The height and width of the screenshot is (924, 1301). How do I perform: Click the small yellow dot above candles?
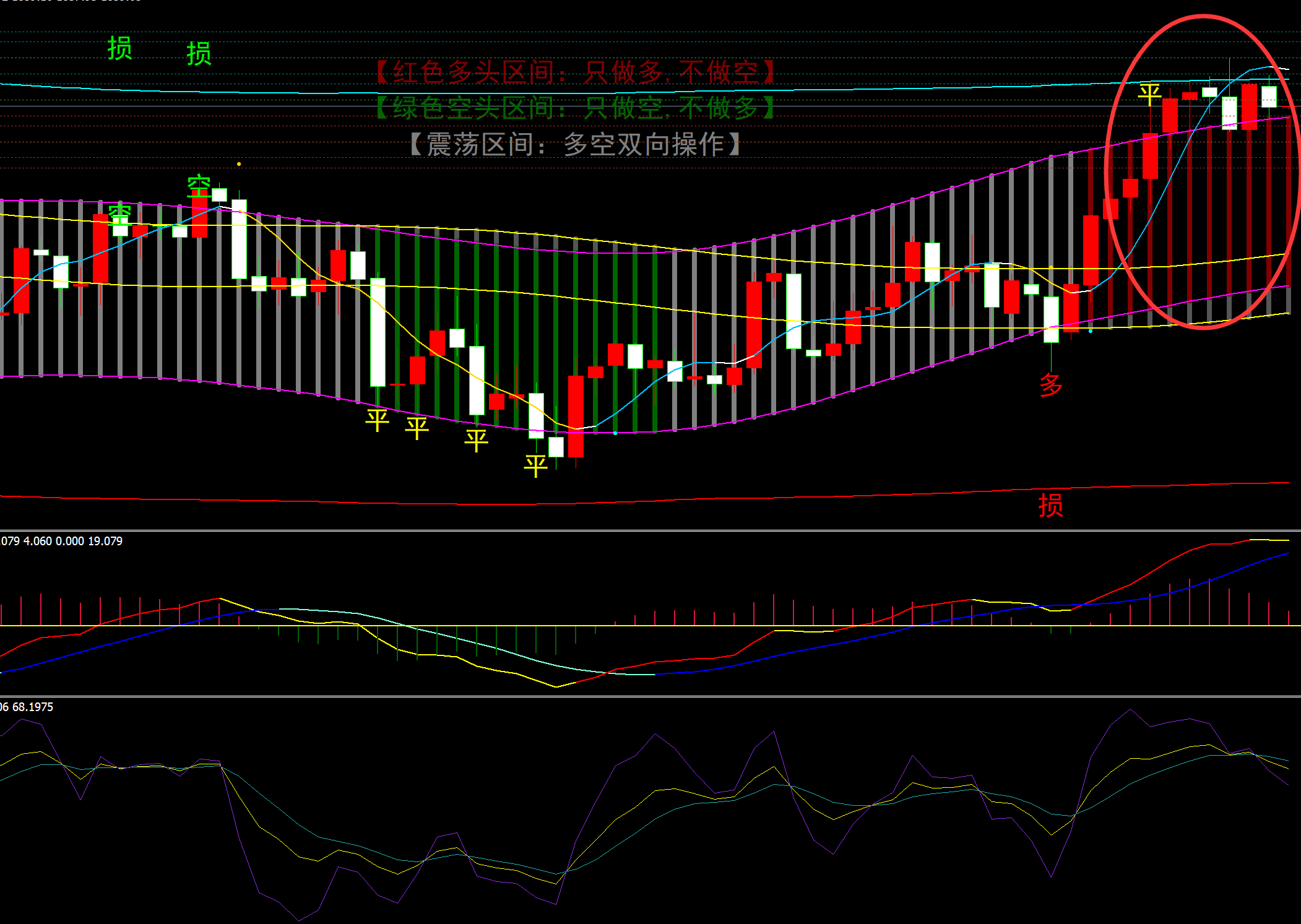pos(239,164)
